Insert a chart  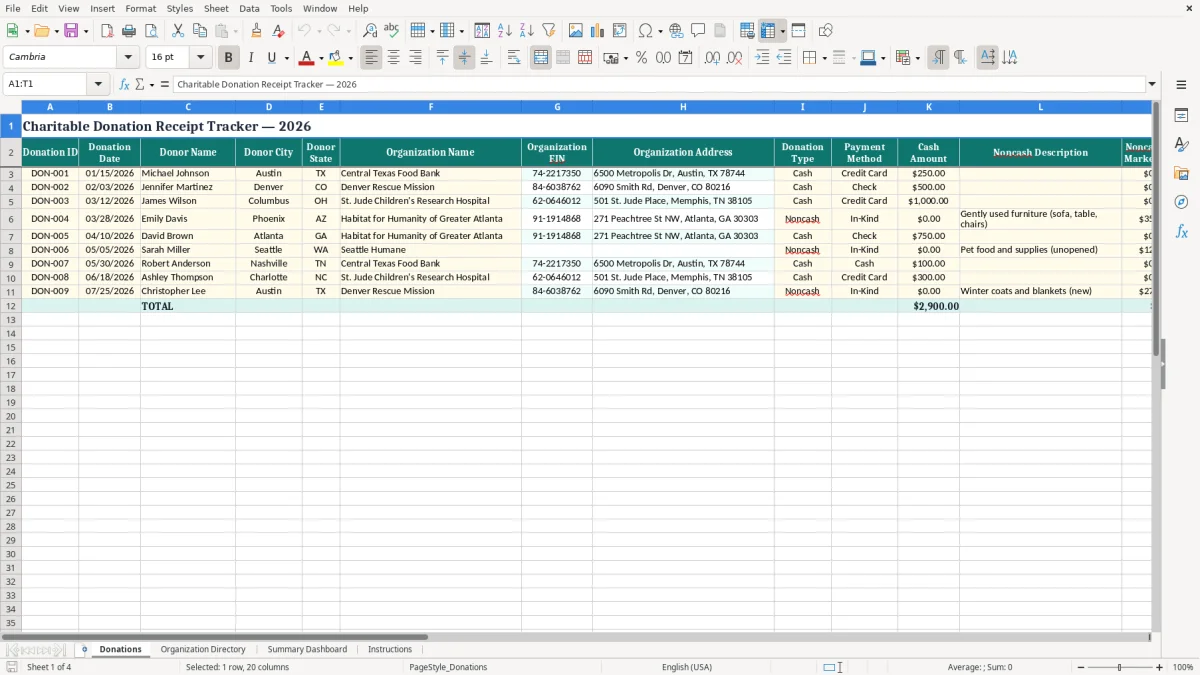(x=598, y=31)
